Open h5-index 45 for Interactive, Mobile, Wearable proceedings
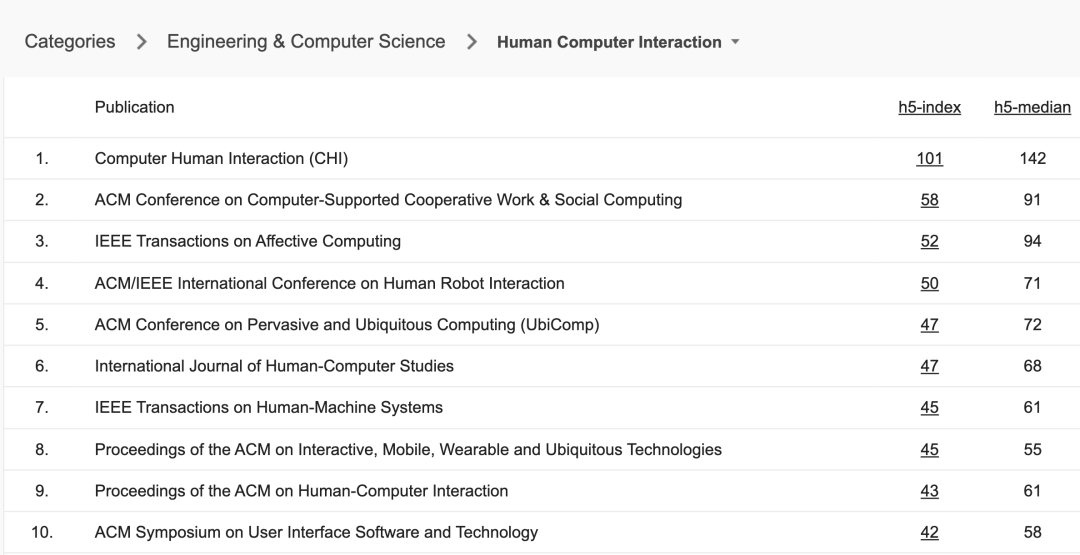This screenshot has width=1080, height=555. (x=929, y=450)
